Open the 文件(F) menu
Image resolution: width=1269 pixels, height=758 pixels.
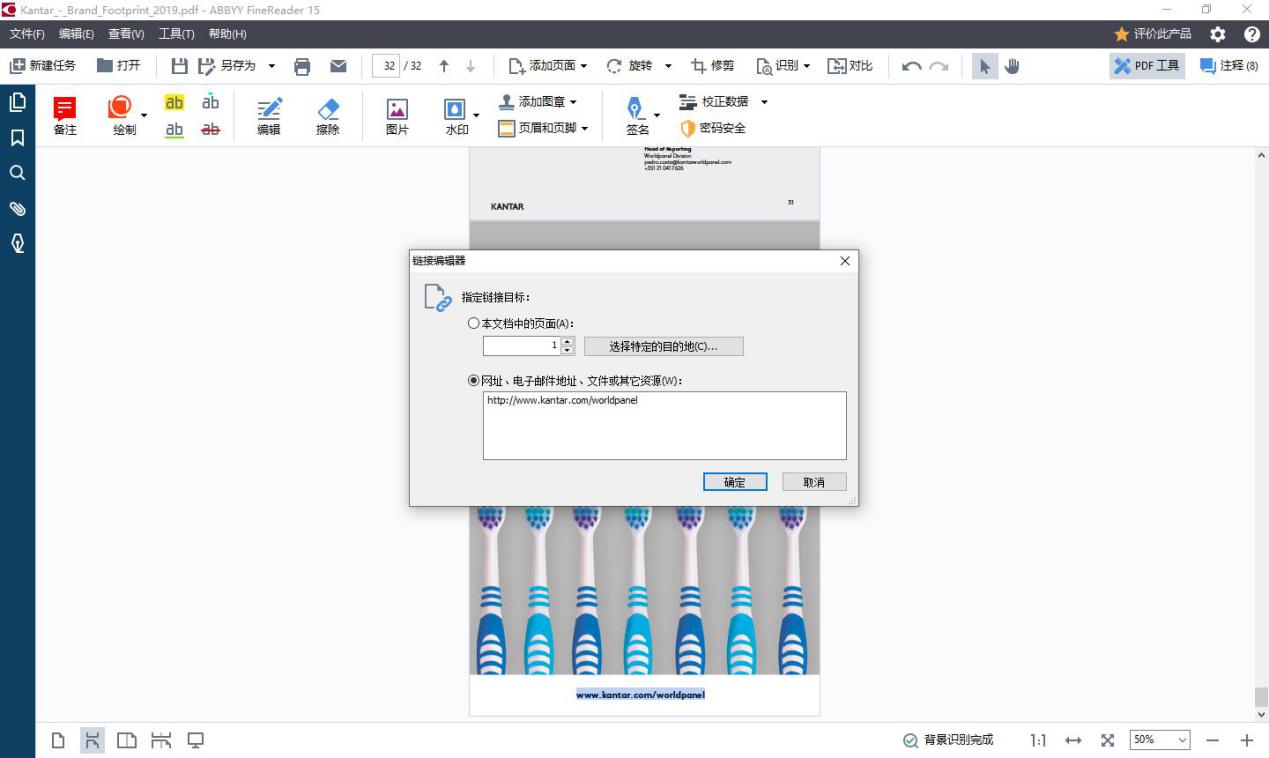click(x=27, y=34)
